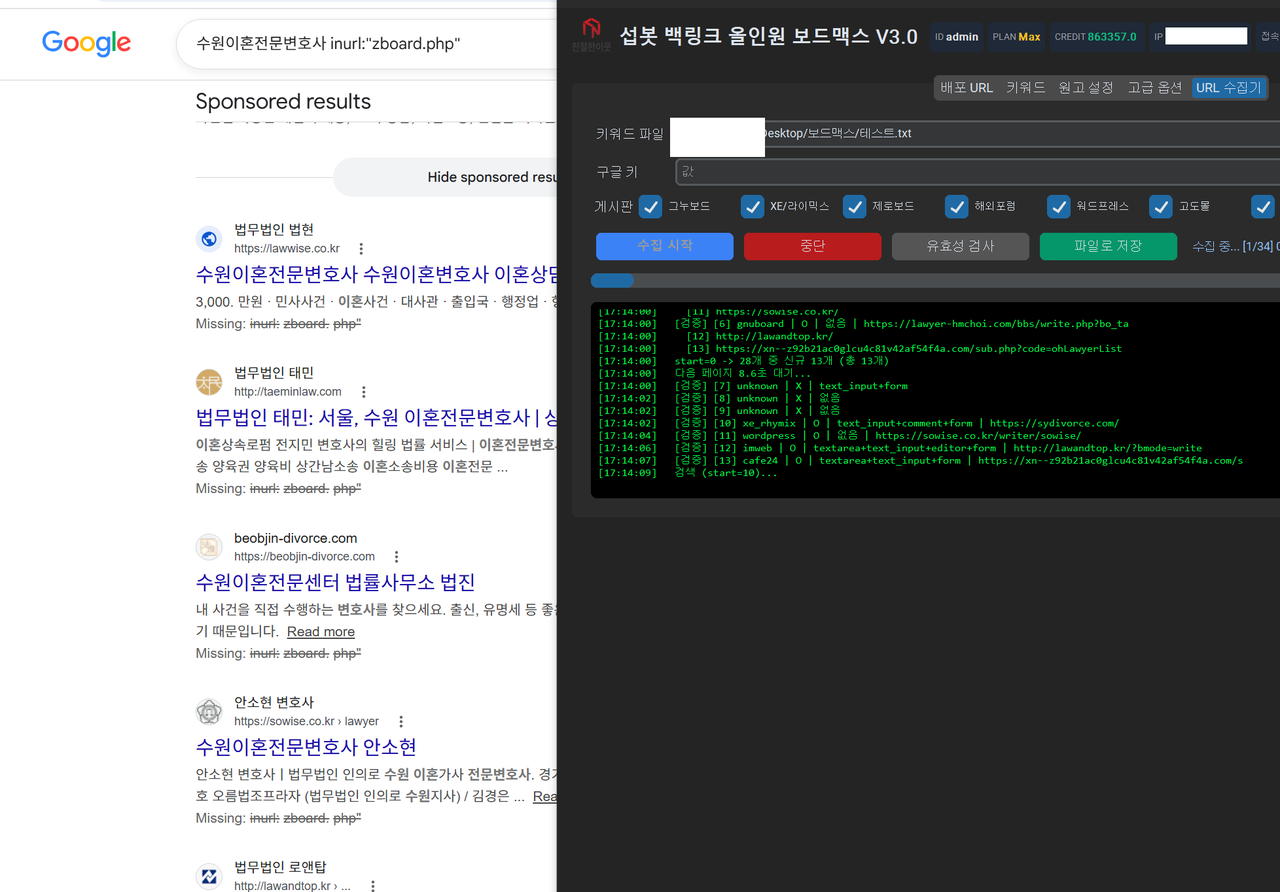Open options menu for lawandtop.kr result

[x=372, y=886]
